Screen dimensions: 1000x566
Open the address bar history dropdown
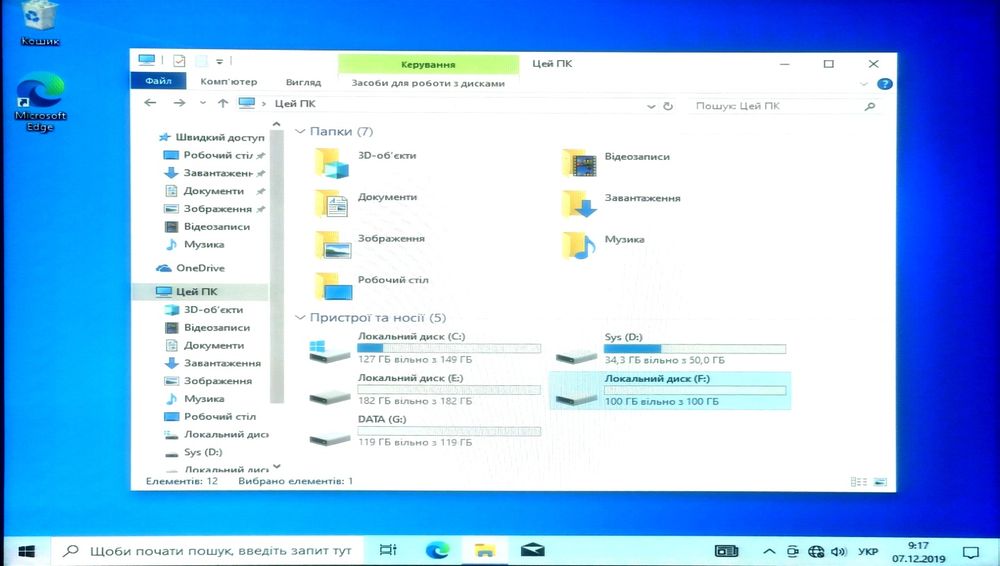click(651, 107)
